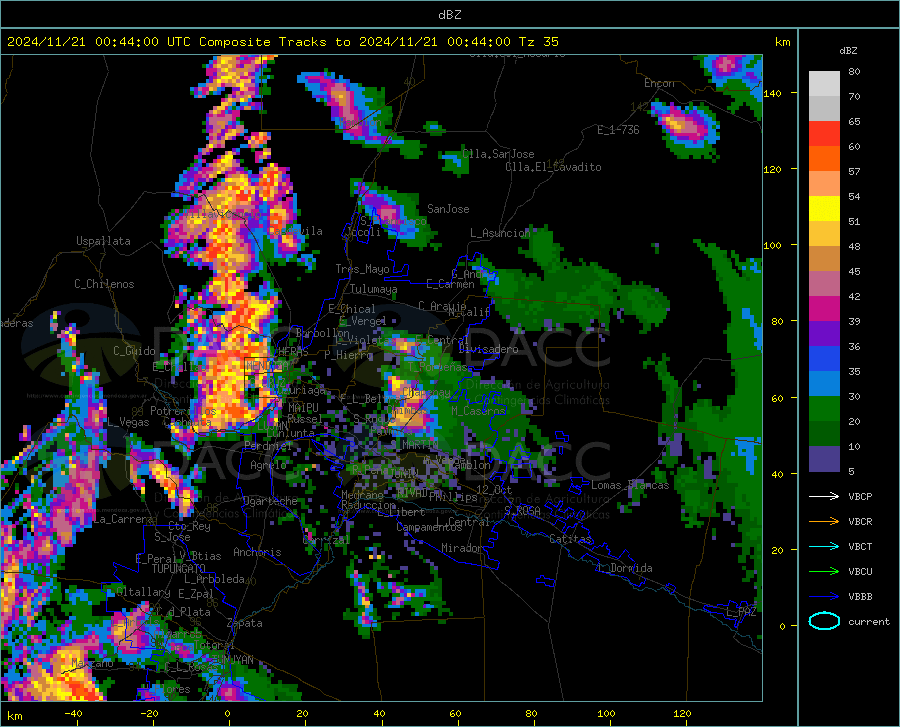The image size is (900, 727).
Task: Select the red 60-65 dBZ swatch
Action: point(824,134)
